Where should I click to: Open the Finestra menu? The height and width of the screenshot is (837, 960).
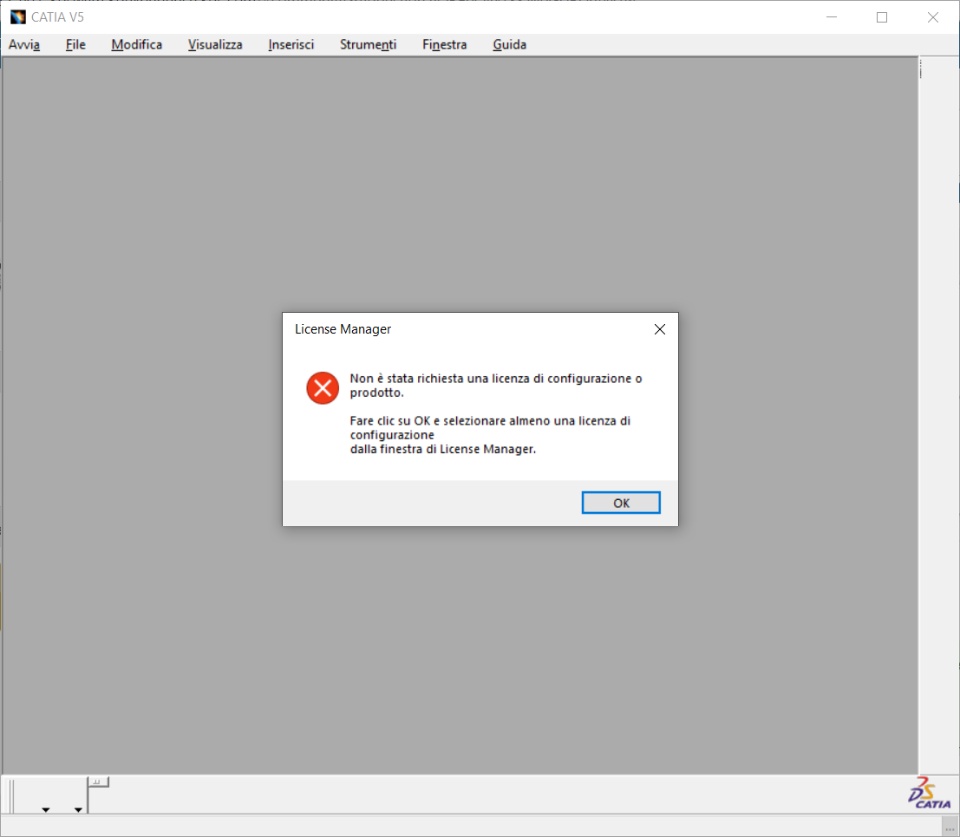click(444, 44)
